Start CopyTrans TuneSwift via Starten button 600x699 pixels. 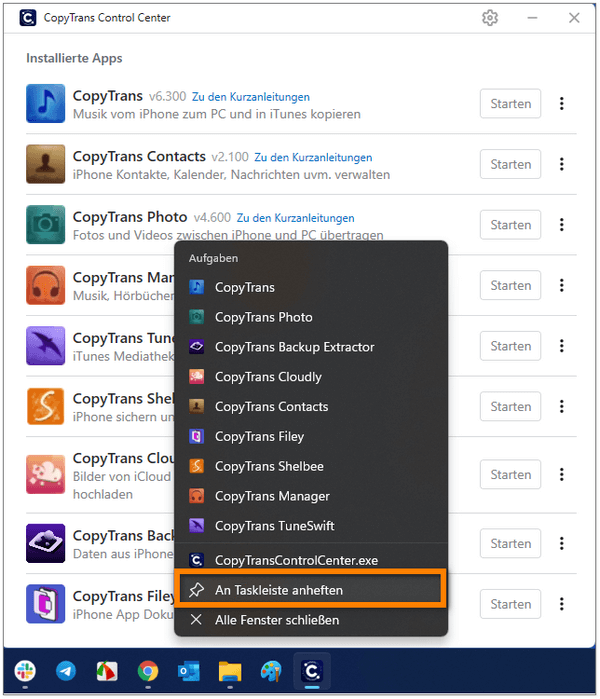510,346
